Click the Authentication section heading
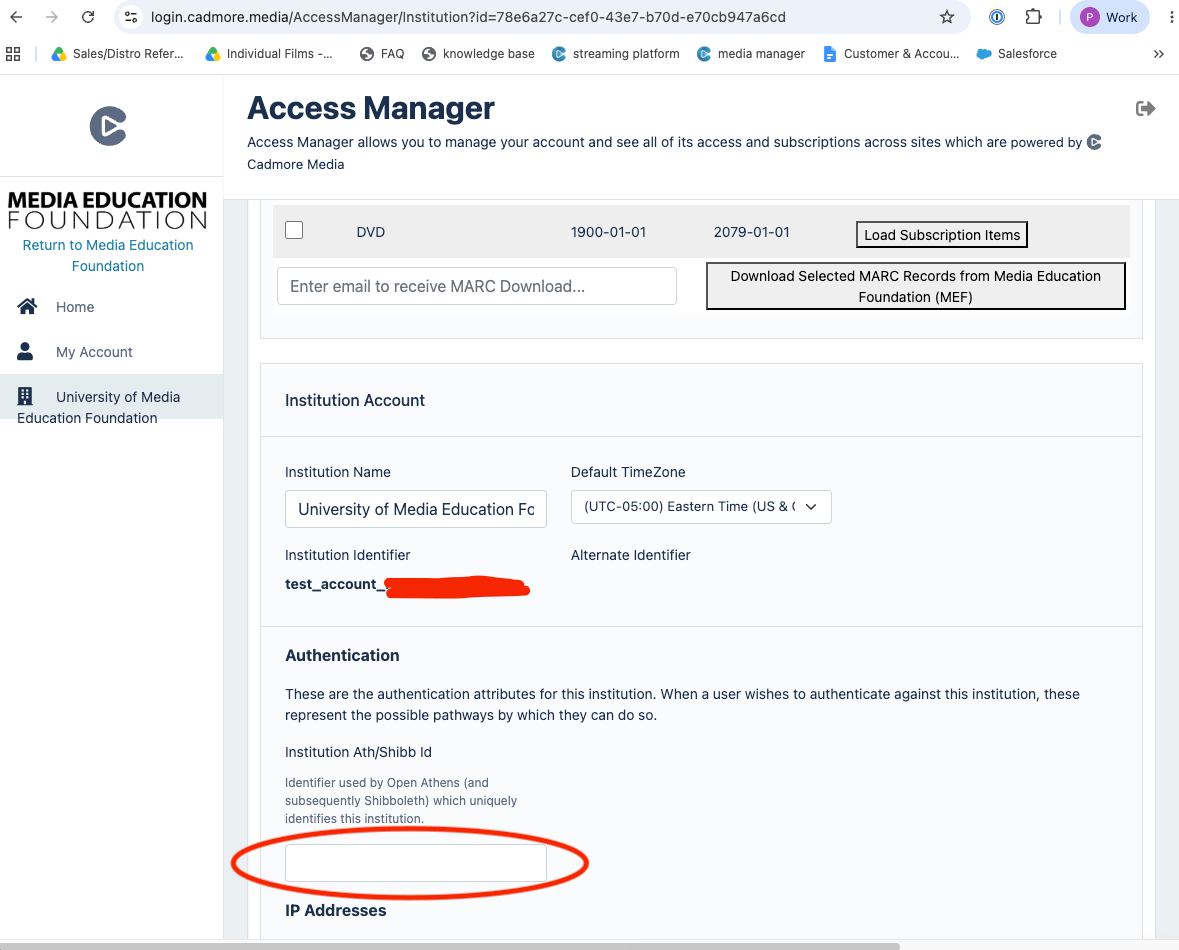This screenshot has height=950, width=1179. pos(342,655)
